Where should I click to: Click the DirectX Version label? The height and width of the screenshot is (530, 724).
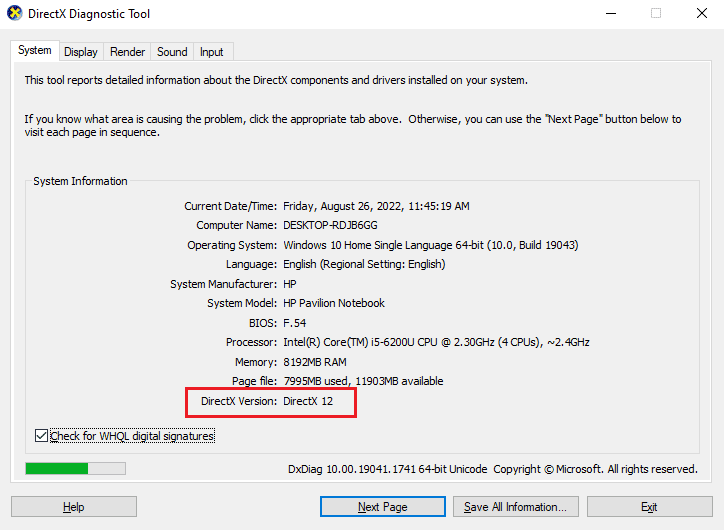[x=239, y=401]
